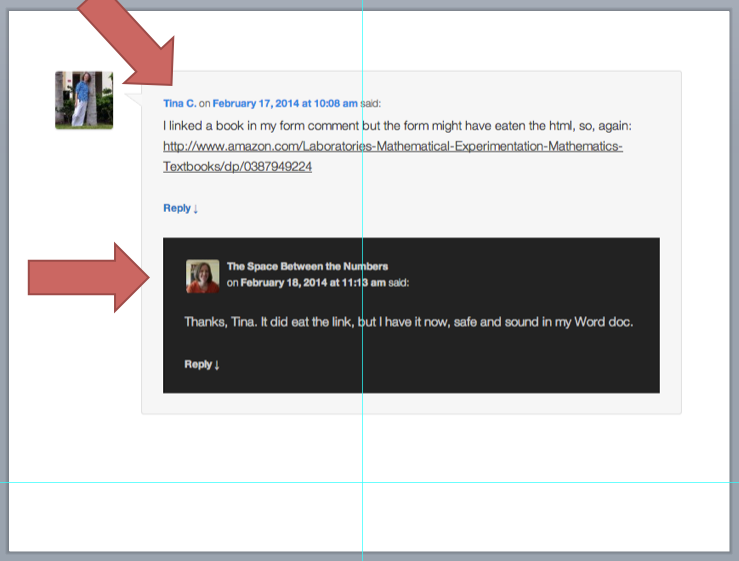
Task: Open the February 17, 2014 at 10:08 am permalink
Action: [x=285, y=104]
